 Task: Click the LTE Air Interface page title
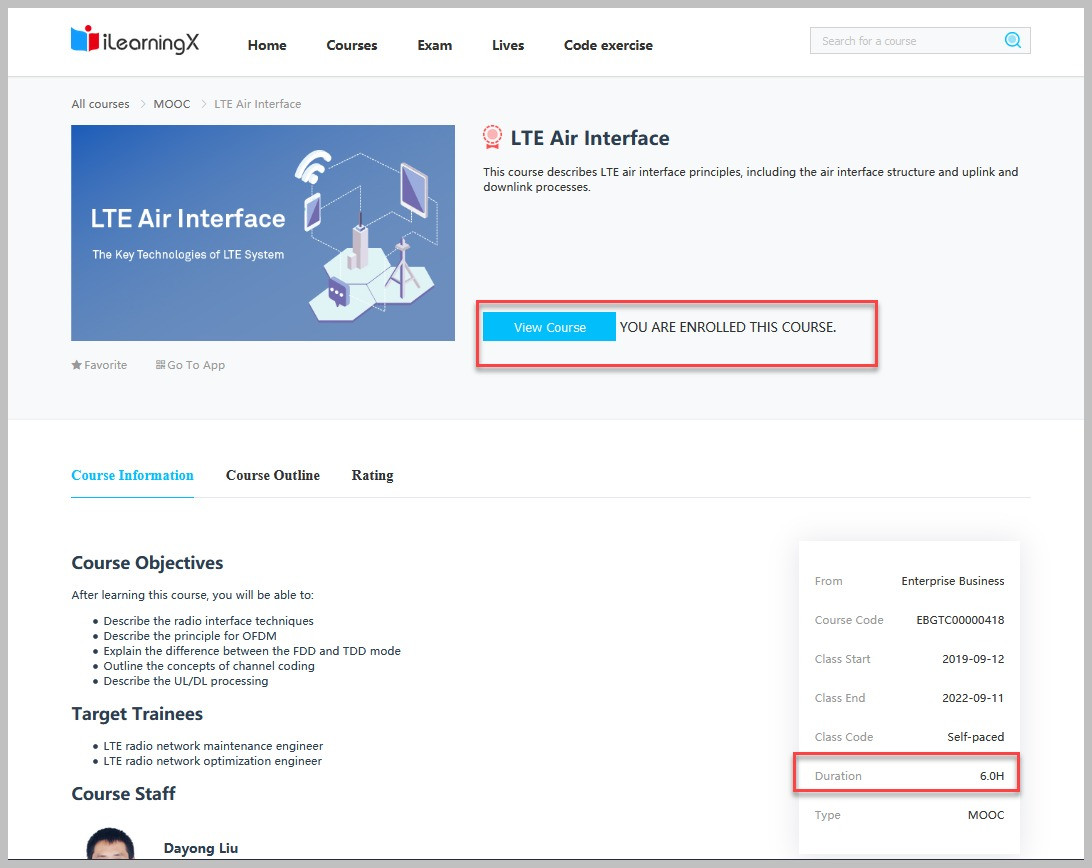590,138
